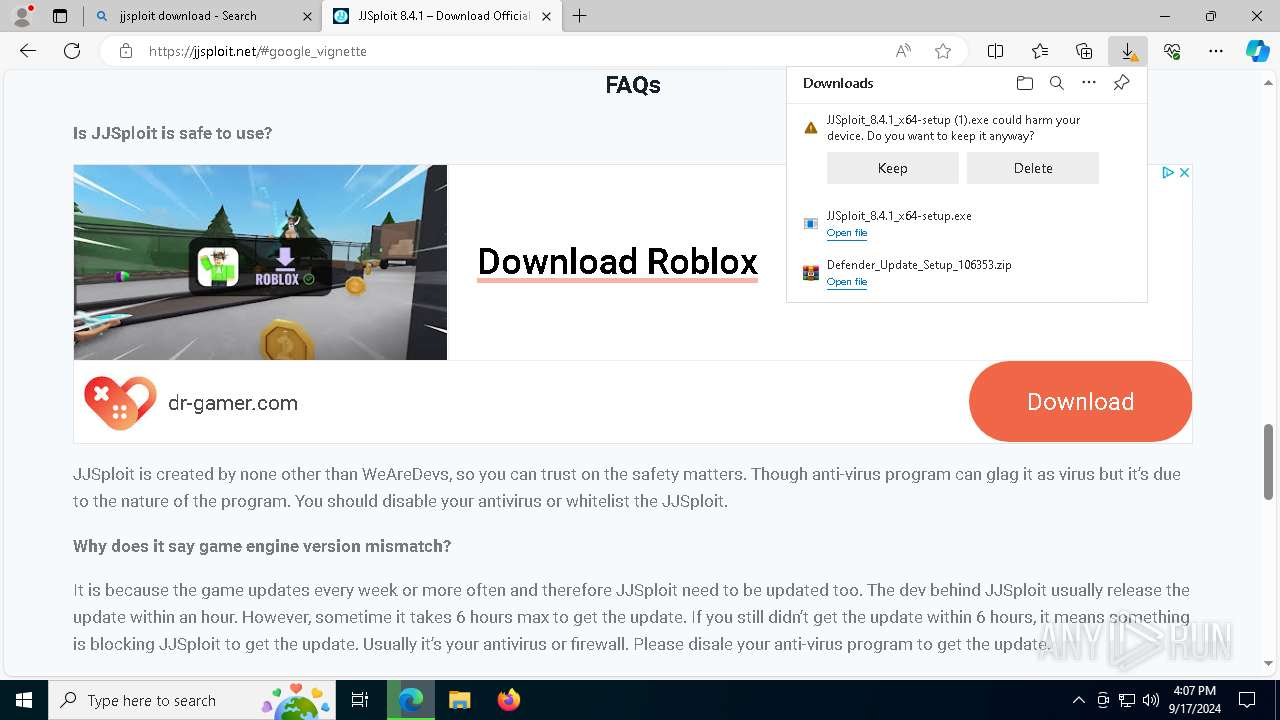Open network status tray icon
The image size is (1280, 720).
click(x=1127, y=700)
